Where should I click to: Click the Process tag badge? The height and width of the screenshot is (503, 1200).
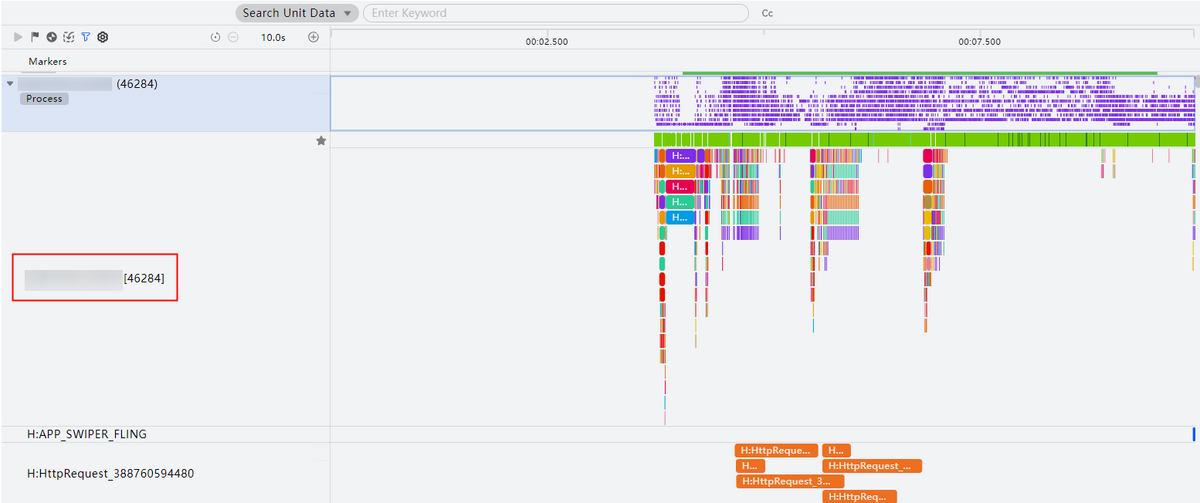pos(44,99)
